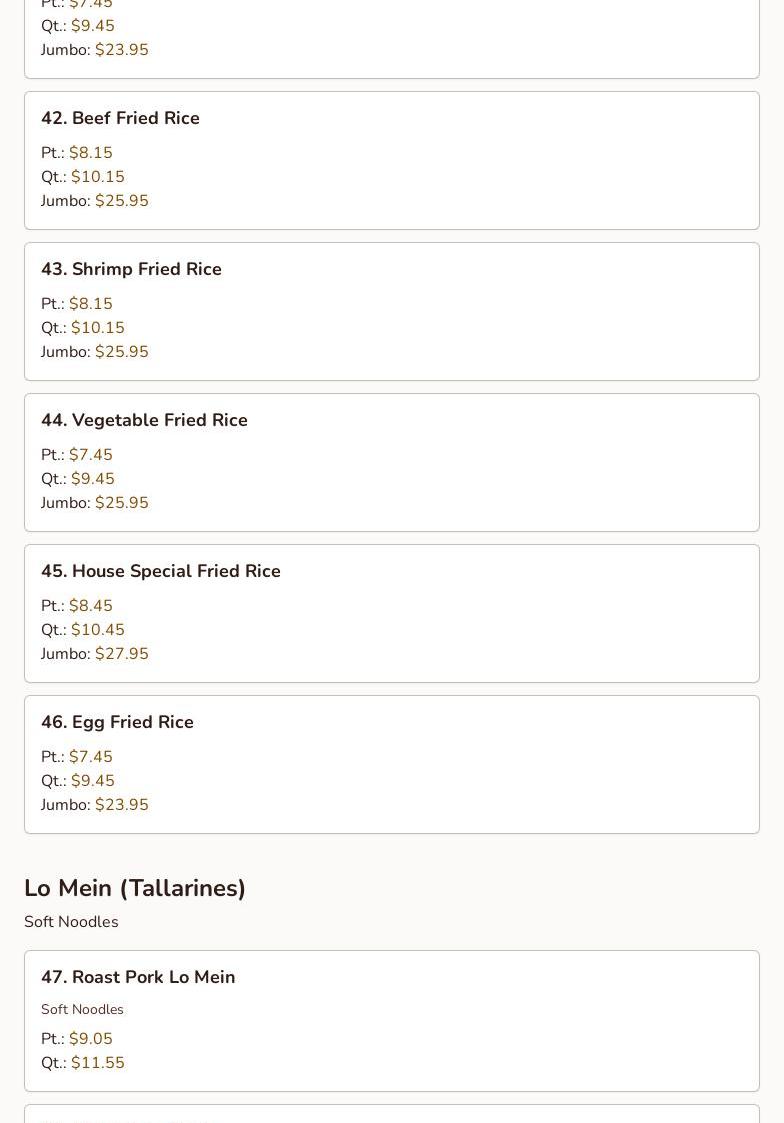This screenshot has height=1123, width=784.
Task: Click the Soft Noodles section subtitle text
Action: click(x=71, y=922)
